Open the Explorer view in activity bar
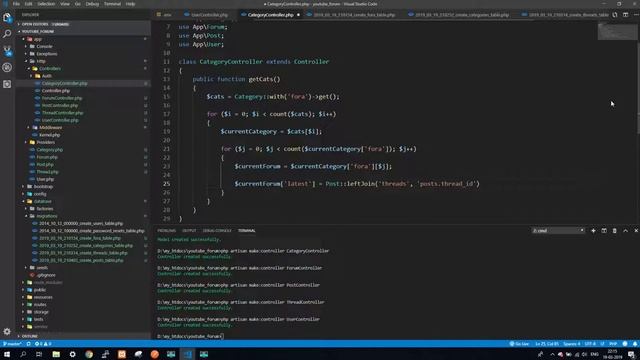 click(x=7, y=18)
